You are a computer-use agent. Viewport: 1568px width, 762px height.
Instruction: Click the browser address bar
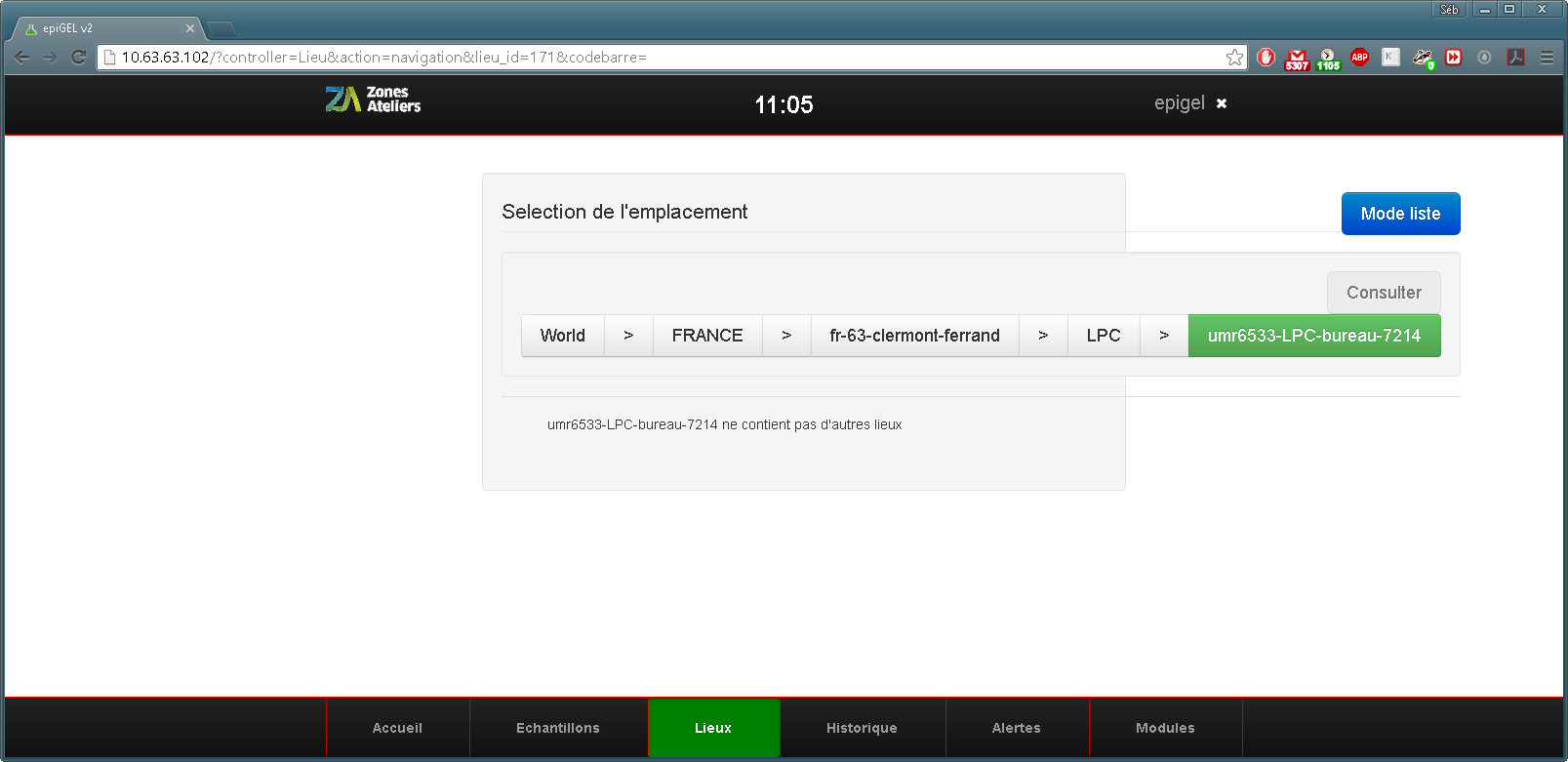663,58
